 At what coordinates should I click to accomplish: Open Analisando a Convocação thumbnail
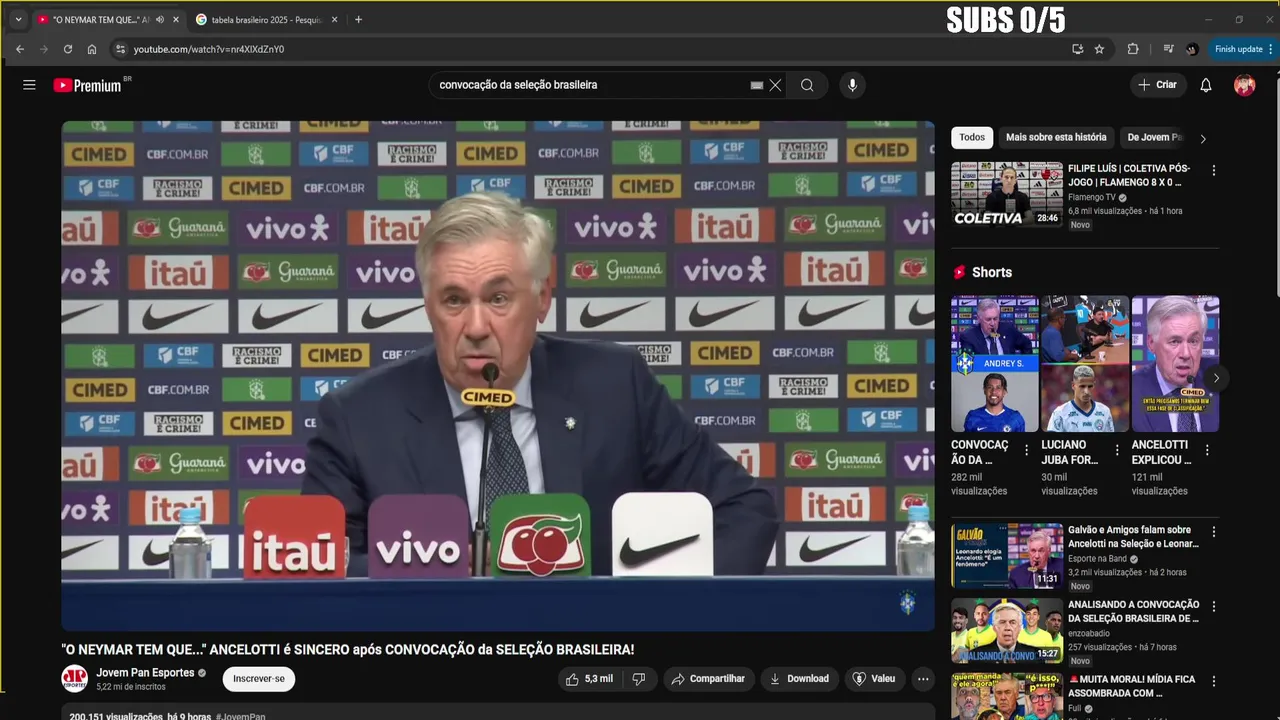click(x=1007, y=630)
